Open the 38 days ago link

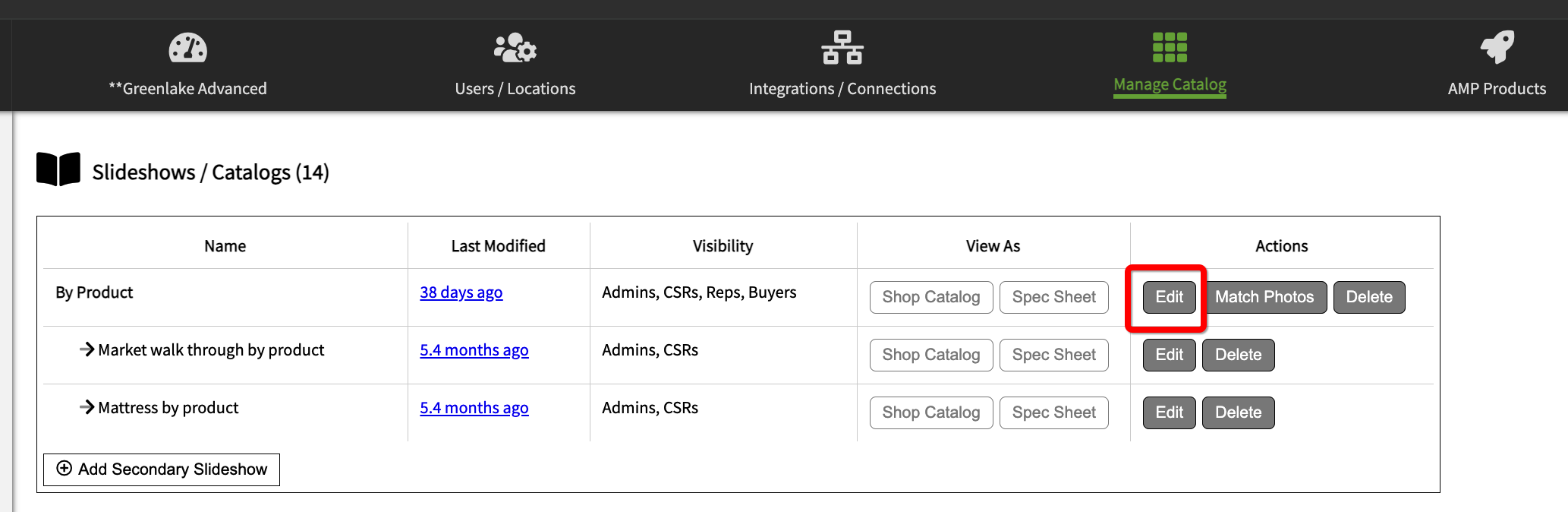pyautogui.click(x=461, y=292)
